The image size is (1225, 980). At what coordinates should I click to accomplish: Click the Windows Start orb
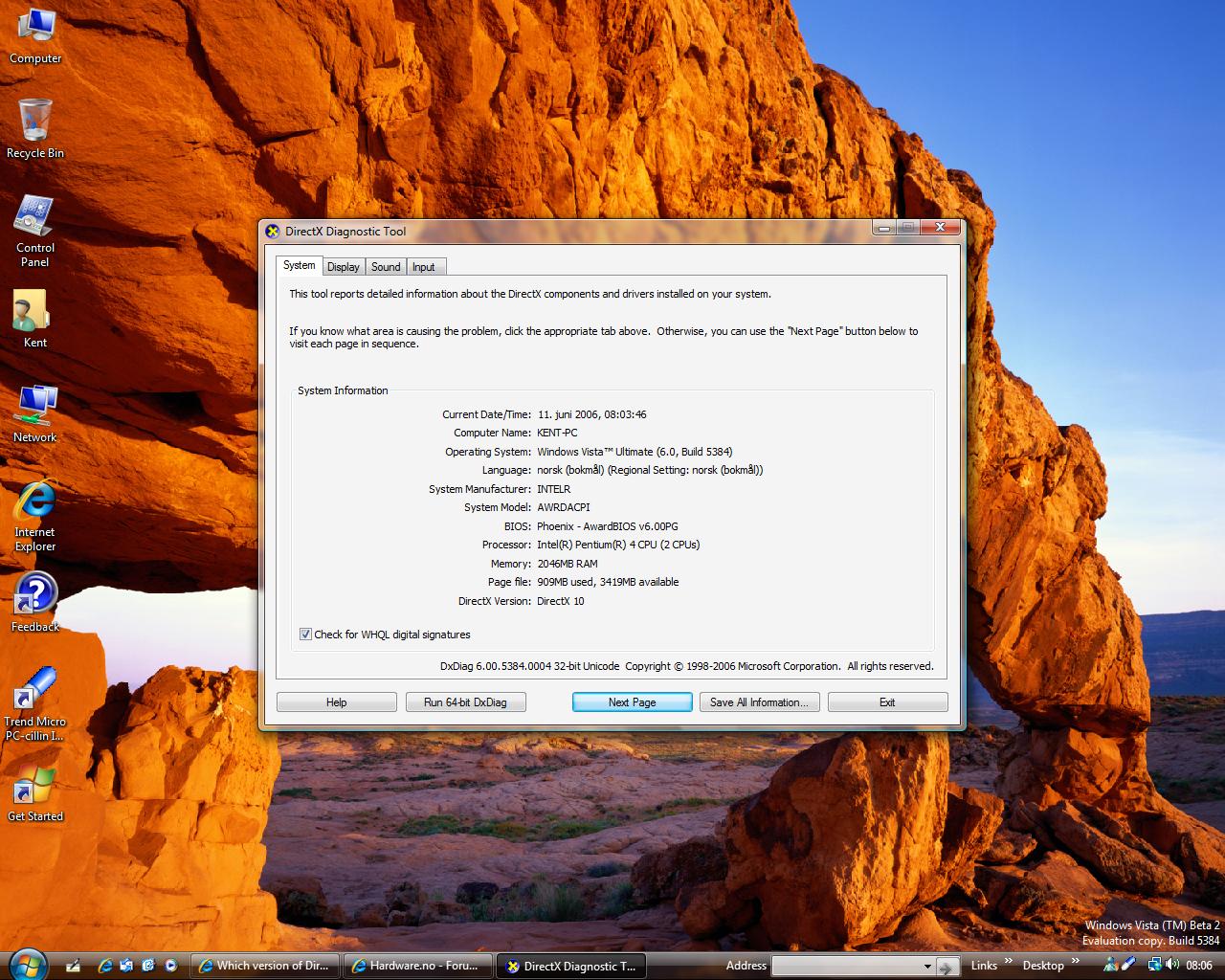[x=27, y=964]
